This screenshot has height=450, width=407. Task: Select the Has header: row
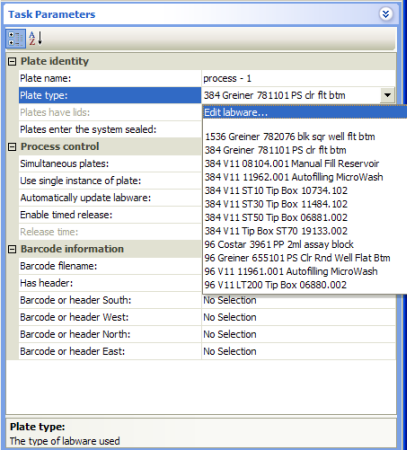[x=110, y=283]
